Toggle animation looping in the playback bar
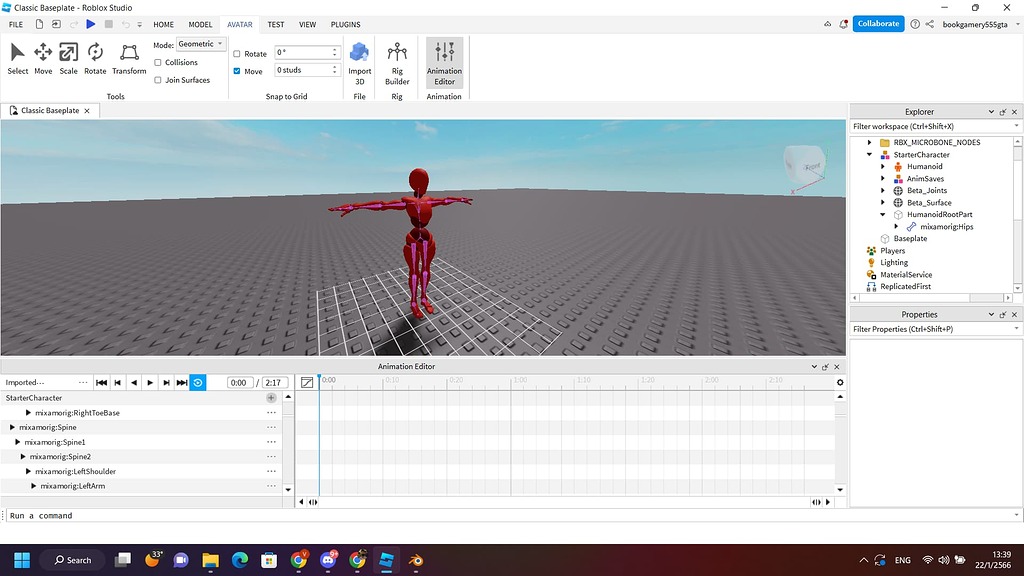 coord(198,382)
